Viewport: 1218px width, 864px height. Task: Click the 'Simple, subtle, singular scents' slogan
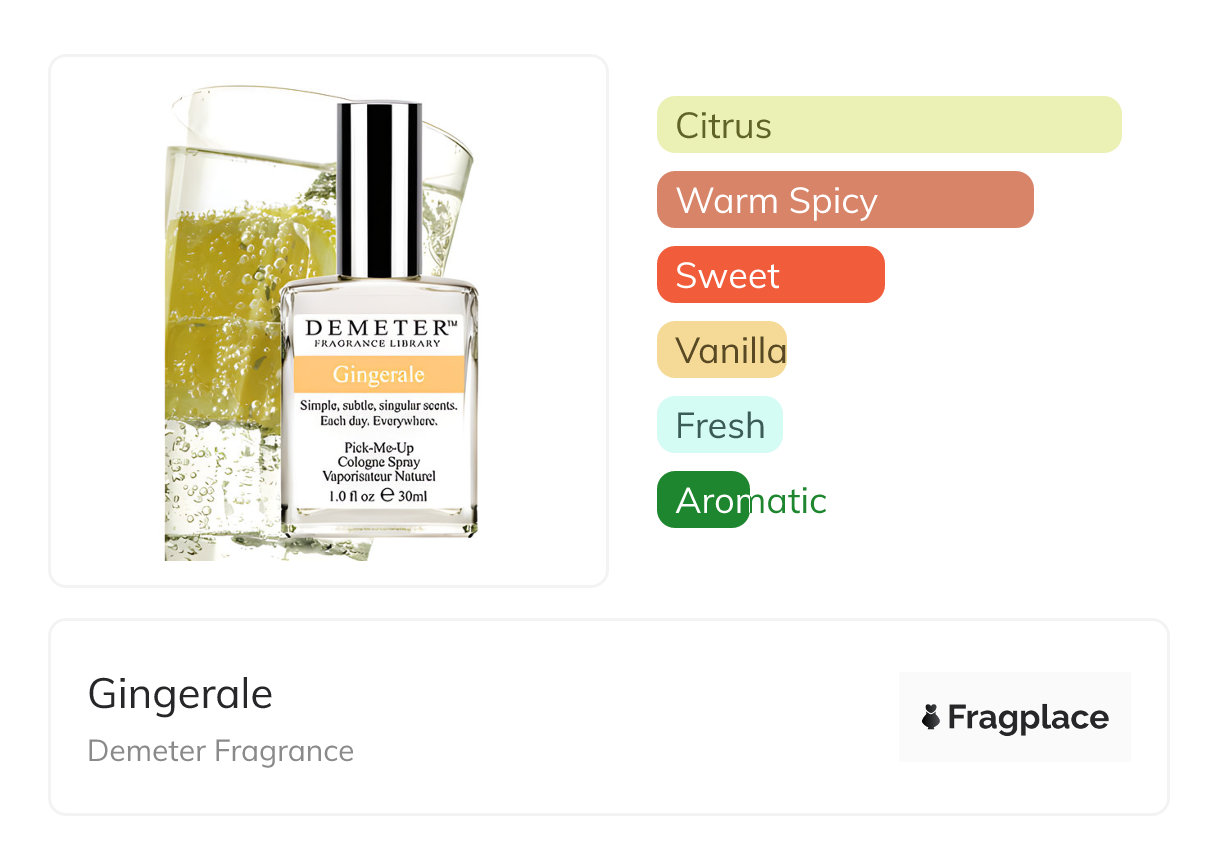379,406
